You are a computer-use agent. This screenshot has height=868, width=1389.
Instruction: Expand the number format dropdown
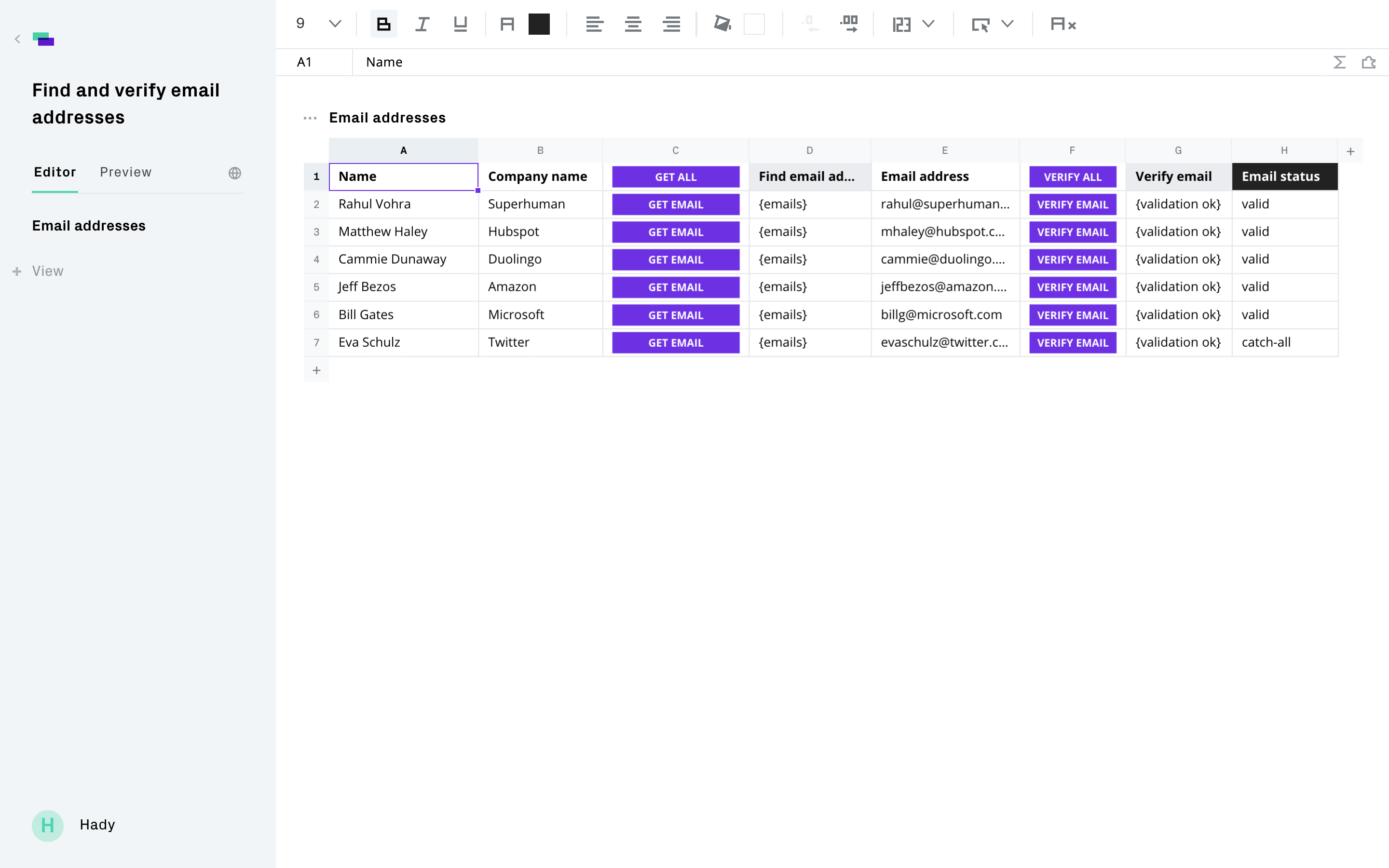(928, 24)
